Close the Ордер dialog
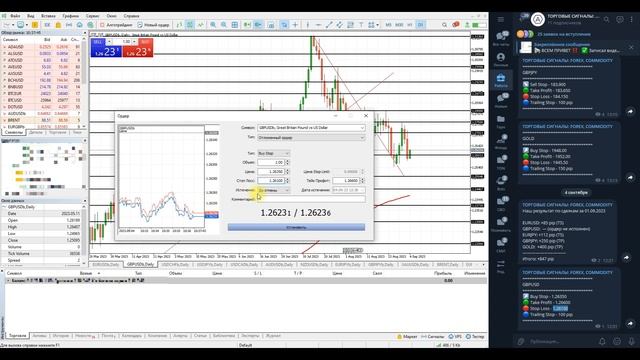The height and width of the screenshot is (360, 640). [366, 116]
